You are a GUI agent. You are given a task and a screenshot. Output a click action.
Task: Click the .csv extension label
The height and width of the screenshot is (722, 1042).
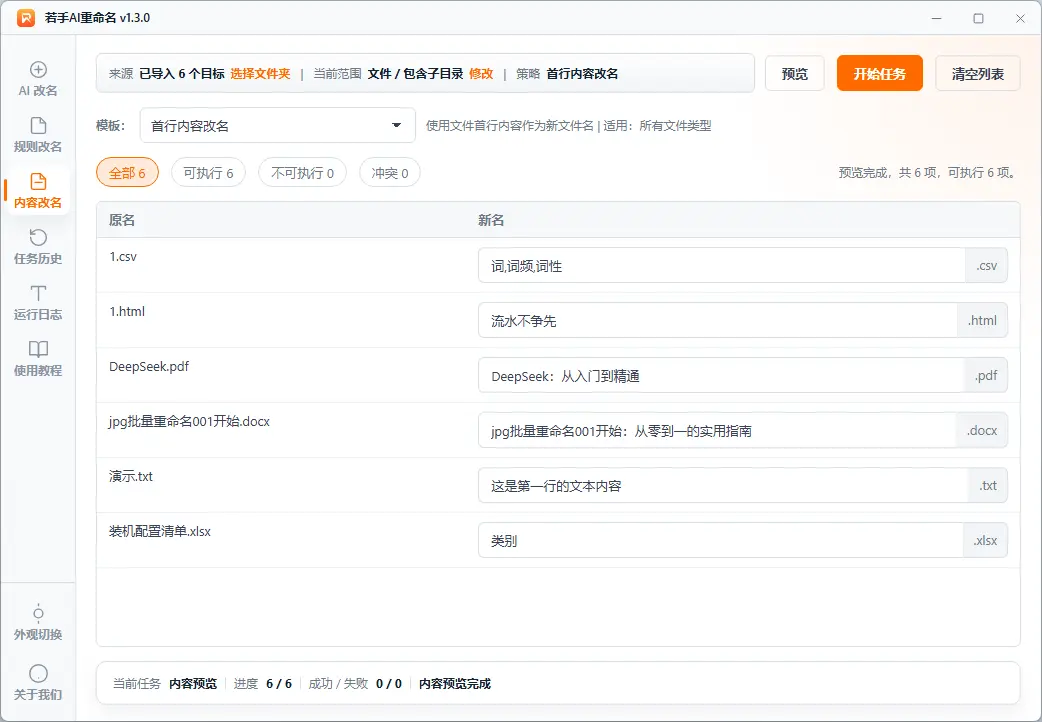986,266
